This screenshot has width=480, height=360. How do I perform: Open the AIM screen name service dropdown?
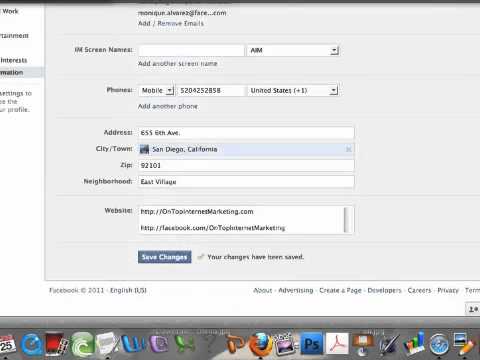click(293, 50)
